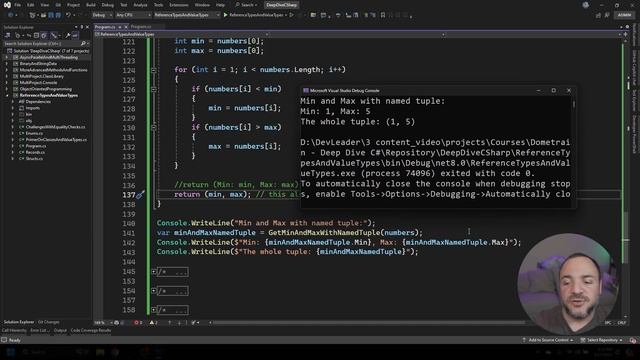Click the Solution 'DeepDiveCSharp' node icon
Viewport: 640px width, 360px height.
pyautogui.click(x=10, y=51)
